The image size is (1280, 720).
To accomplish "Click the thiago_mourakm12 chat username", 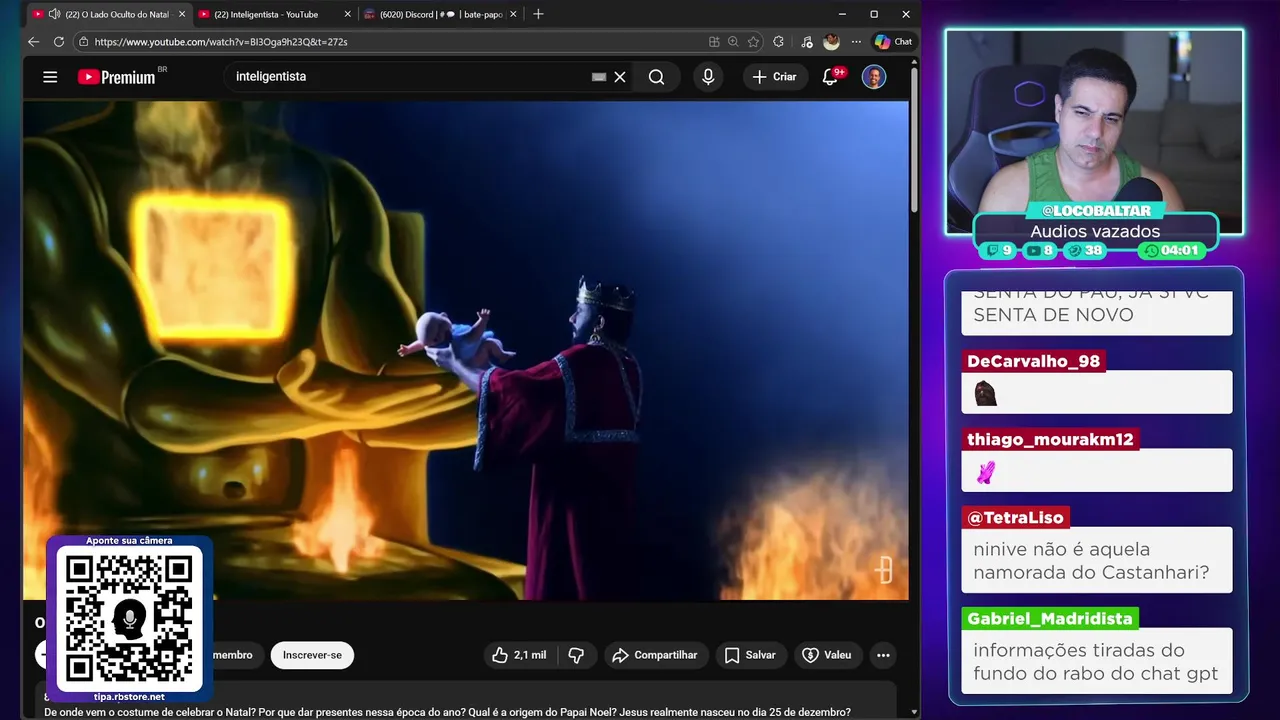I will [1050, 439].
